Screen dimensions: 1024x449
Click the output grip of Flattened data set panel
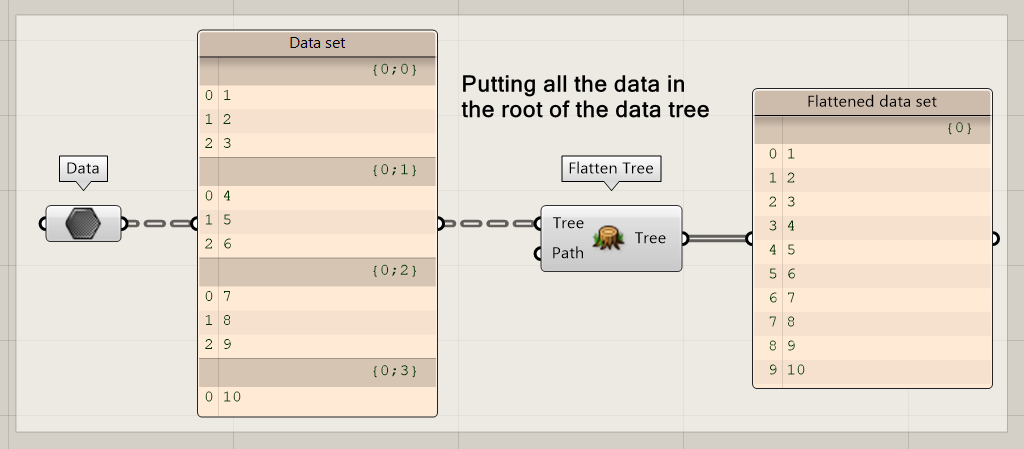pos(995,239)
